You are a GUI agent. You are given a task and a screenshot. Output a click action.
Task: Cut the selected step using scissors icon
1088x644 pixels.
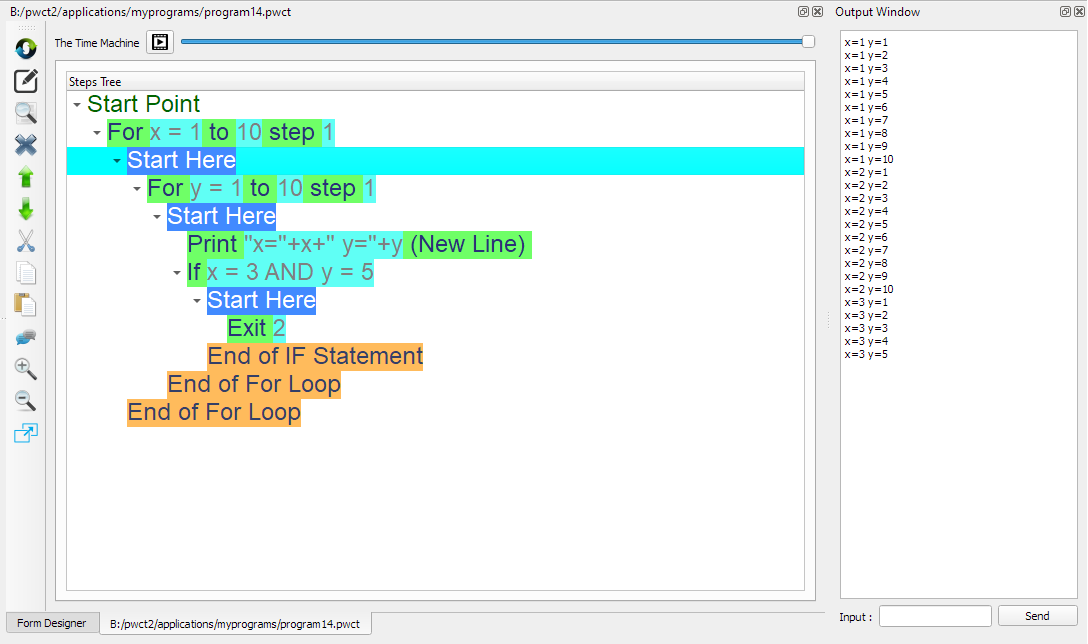25,241
